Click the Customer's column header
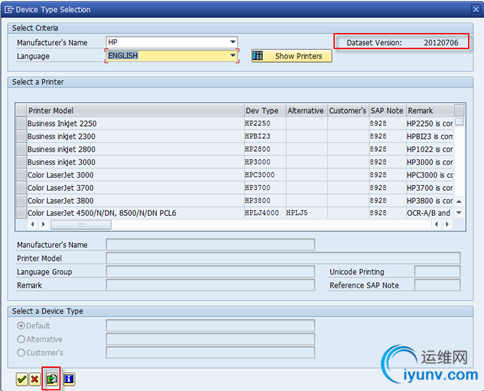This screenshot has width=484, height=391. pos(348,110)
